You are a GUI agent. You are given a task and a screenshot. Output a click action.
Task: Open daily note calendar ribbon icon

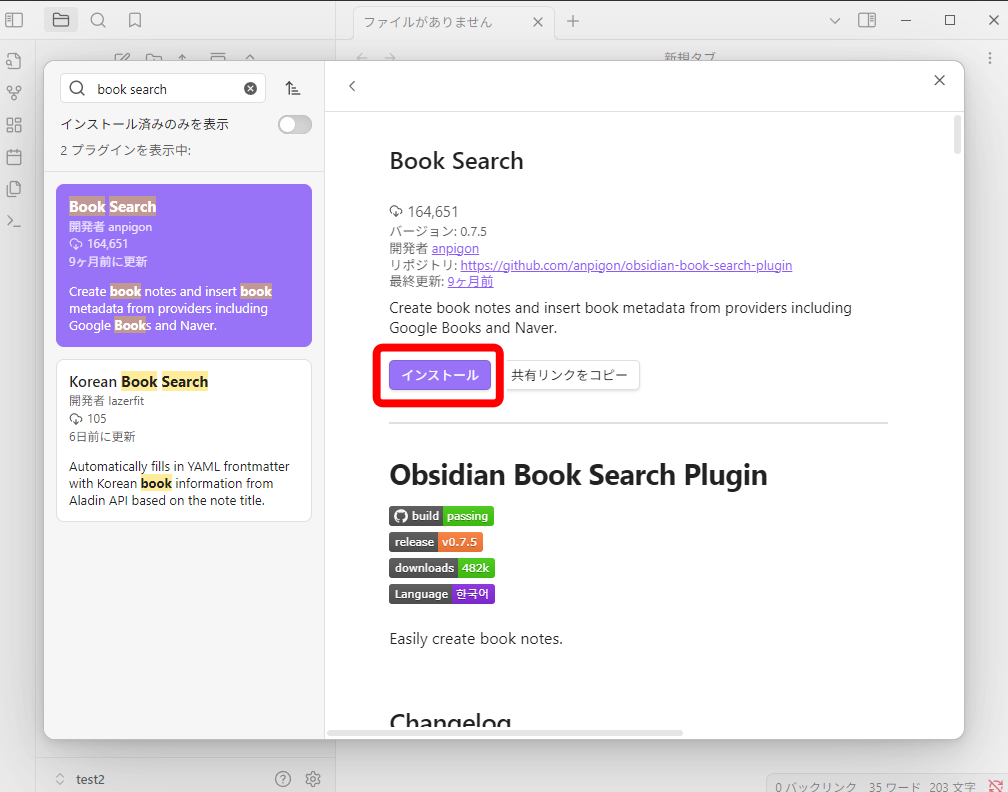coord(14,157)
